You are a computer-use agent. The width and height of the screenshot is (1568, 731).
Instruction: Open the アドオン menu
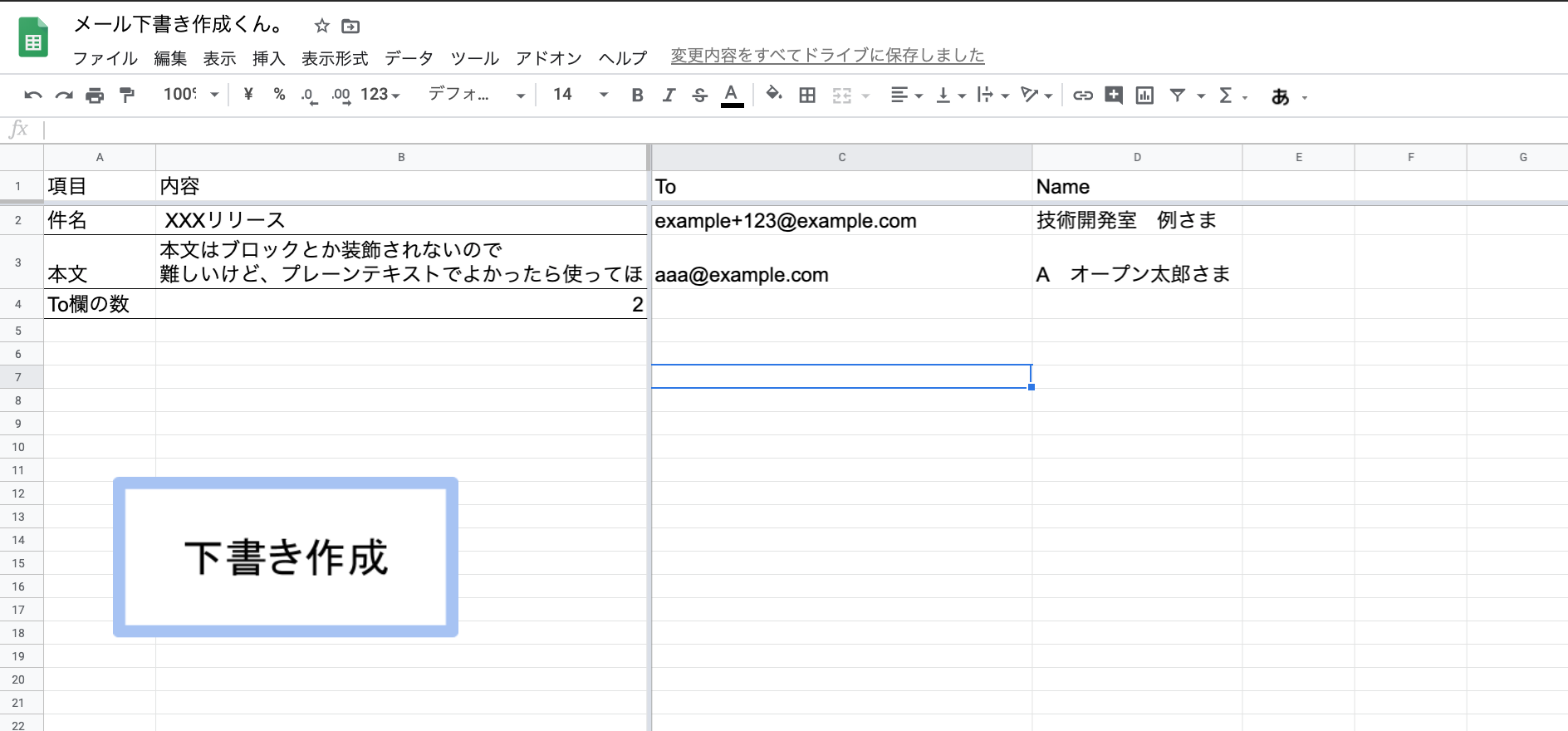click(549, 58)
